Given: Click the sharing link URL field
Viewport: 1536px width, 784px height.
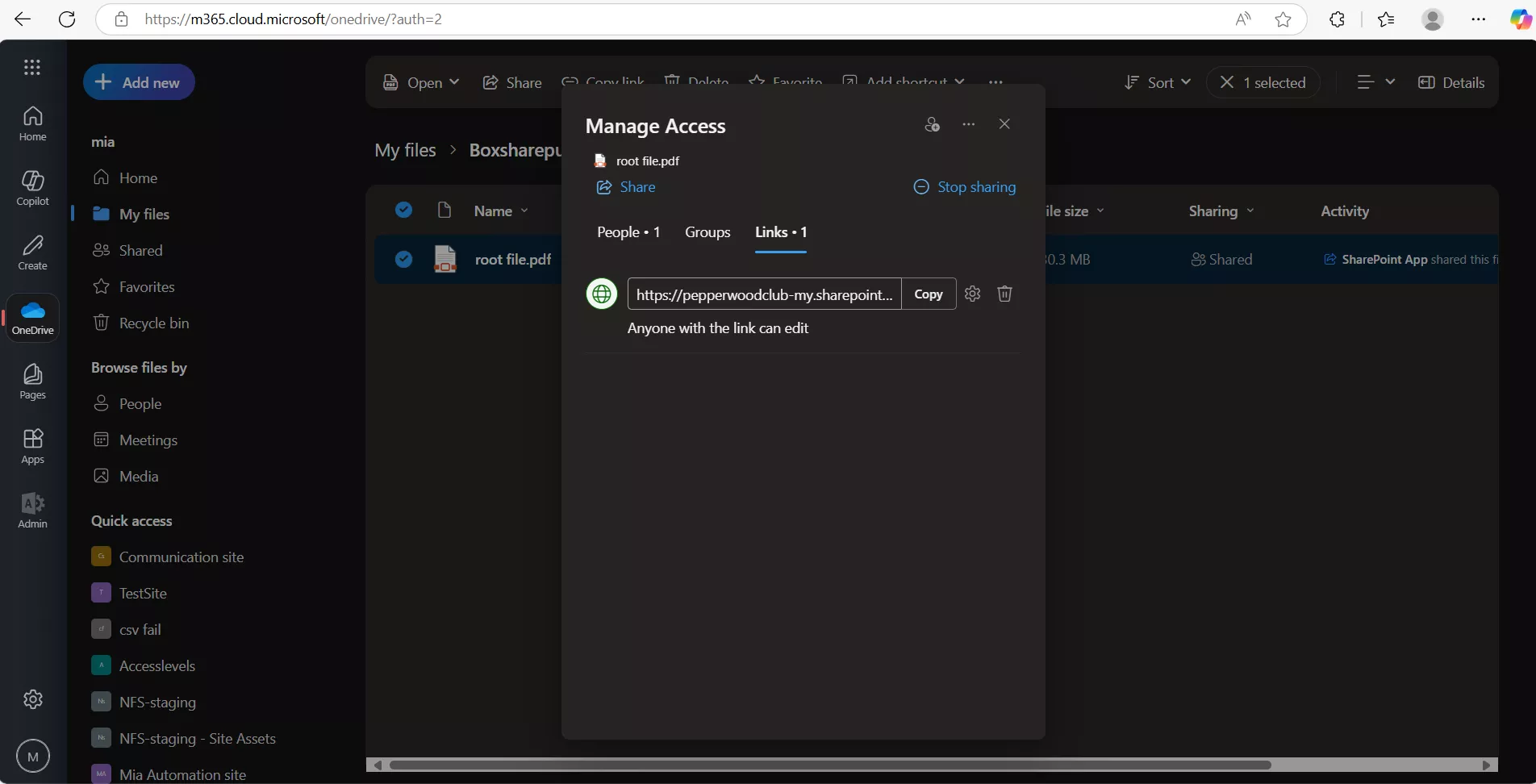Looking at the screenshot, I should pyautogui.click(x=764, y=294).
